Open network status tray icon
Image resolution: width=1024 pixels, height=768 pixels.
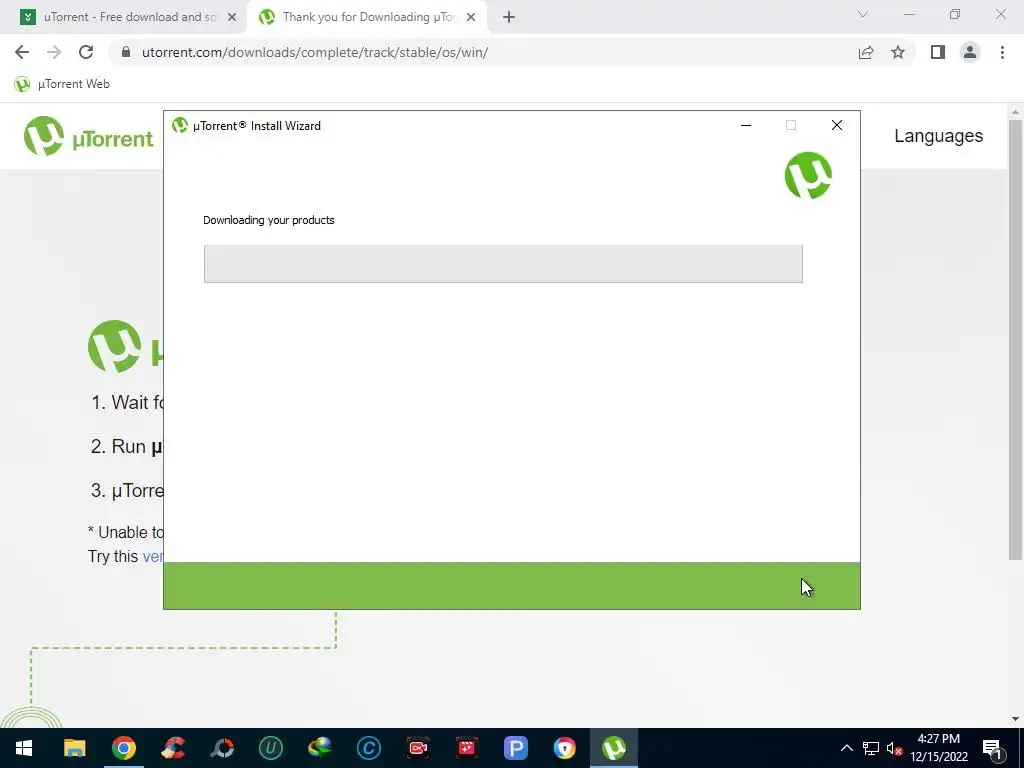click(871, 748)
